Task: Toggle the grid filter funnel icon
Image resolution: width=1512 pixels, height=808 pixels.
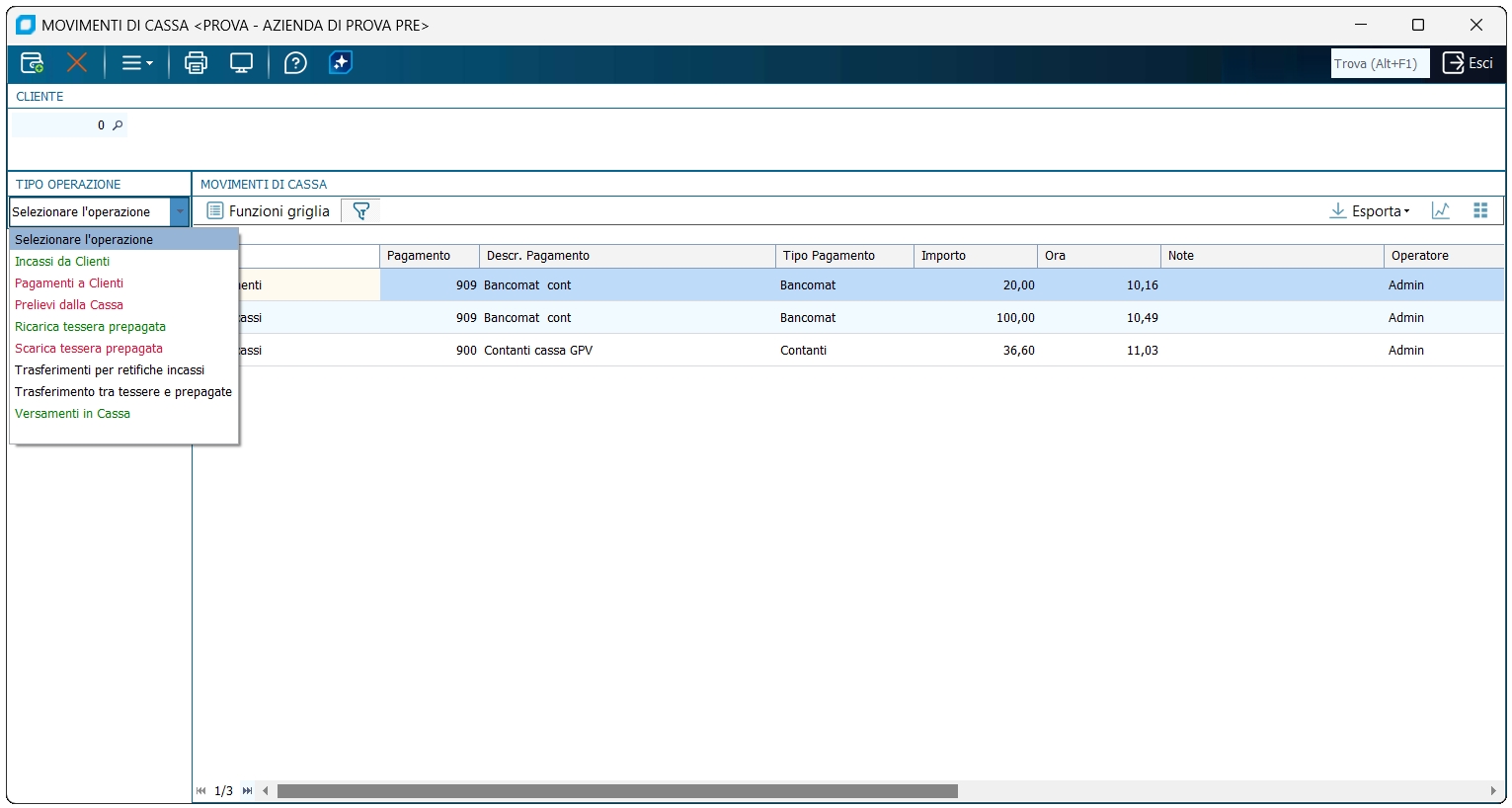Action: coord(361,211)
